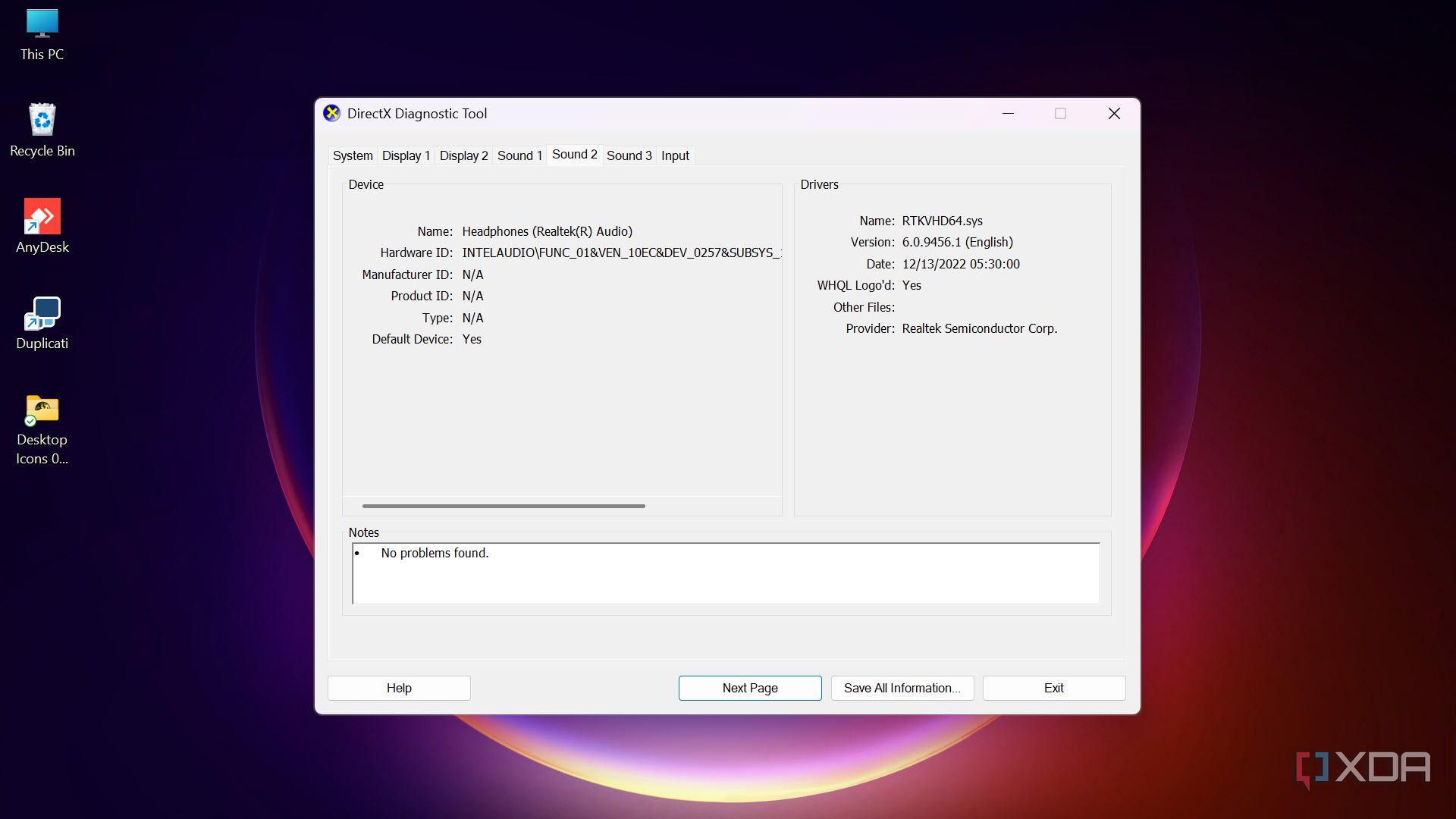Click provider Realtek Semiconductor Corp.
The height and width of the screenshot is (819, 1456).
click(979, 328)
